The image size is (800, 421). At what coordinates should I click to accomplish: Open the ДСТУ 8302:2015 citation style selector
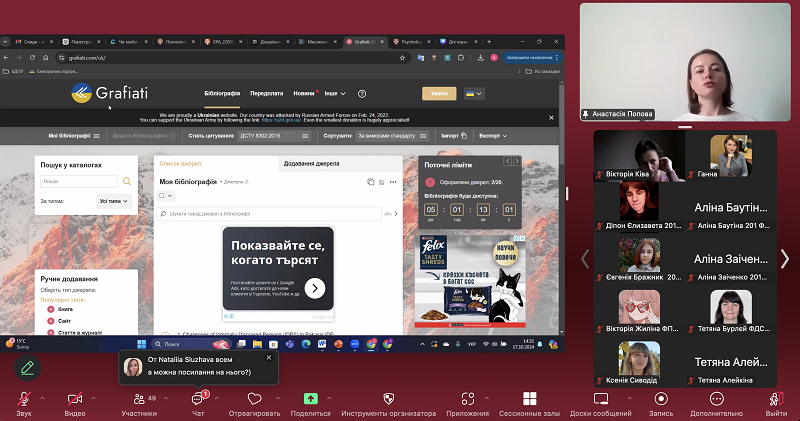[274, 136]
